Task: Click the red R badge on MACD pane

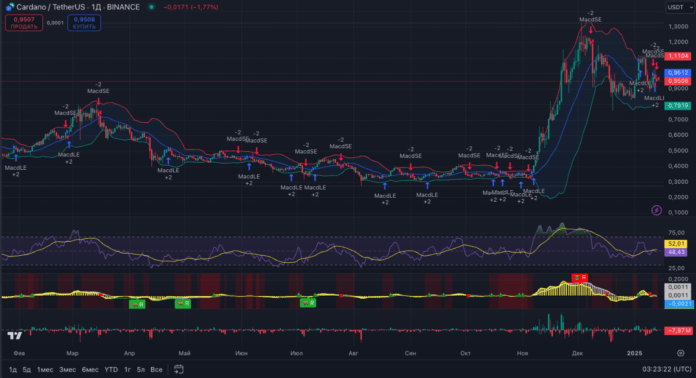Action: [x=580, y=277]
